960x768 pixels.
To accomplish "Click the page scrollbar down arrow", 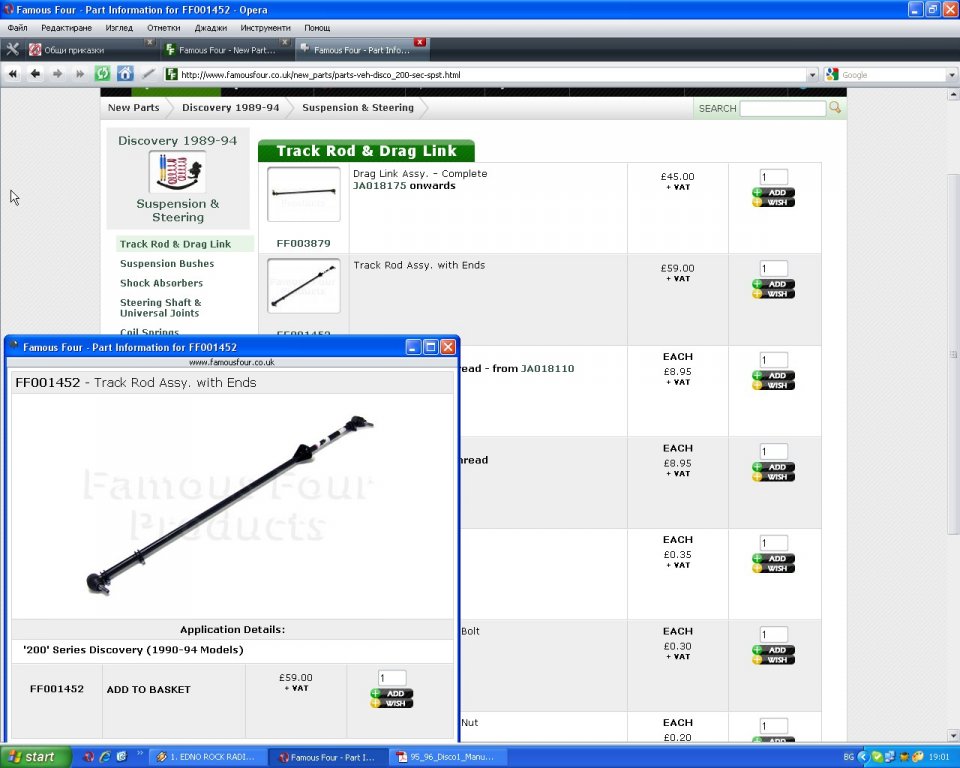I will (x=953, y=735).
